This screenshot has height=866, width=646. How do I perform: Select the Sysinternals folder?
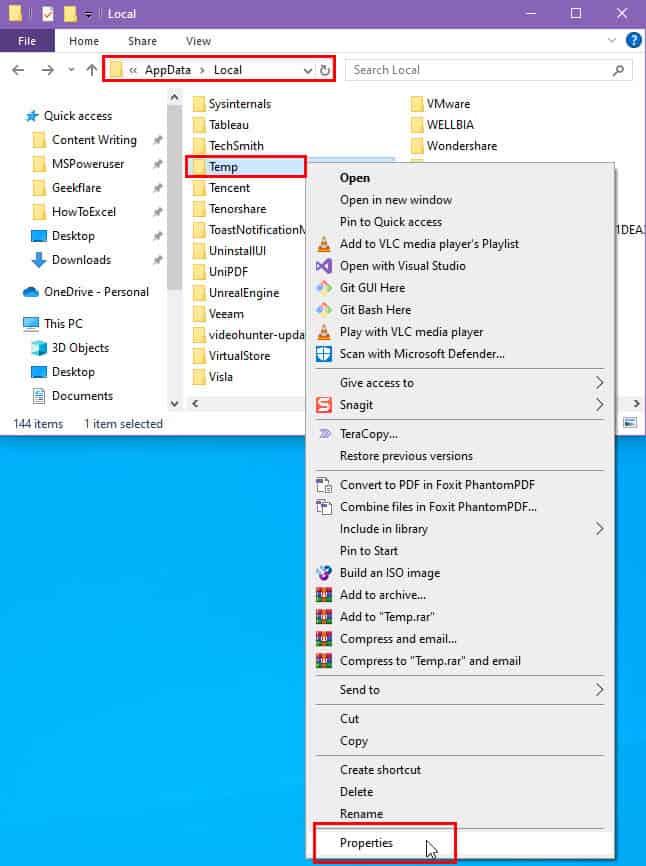coord(240,104)
